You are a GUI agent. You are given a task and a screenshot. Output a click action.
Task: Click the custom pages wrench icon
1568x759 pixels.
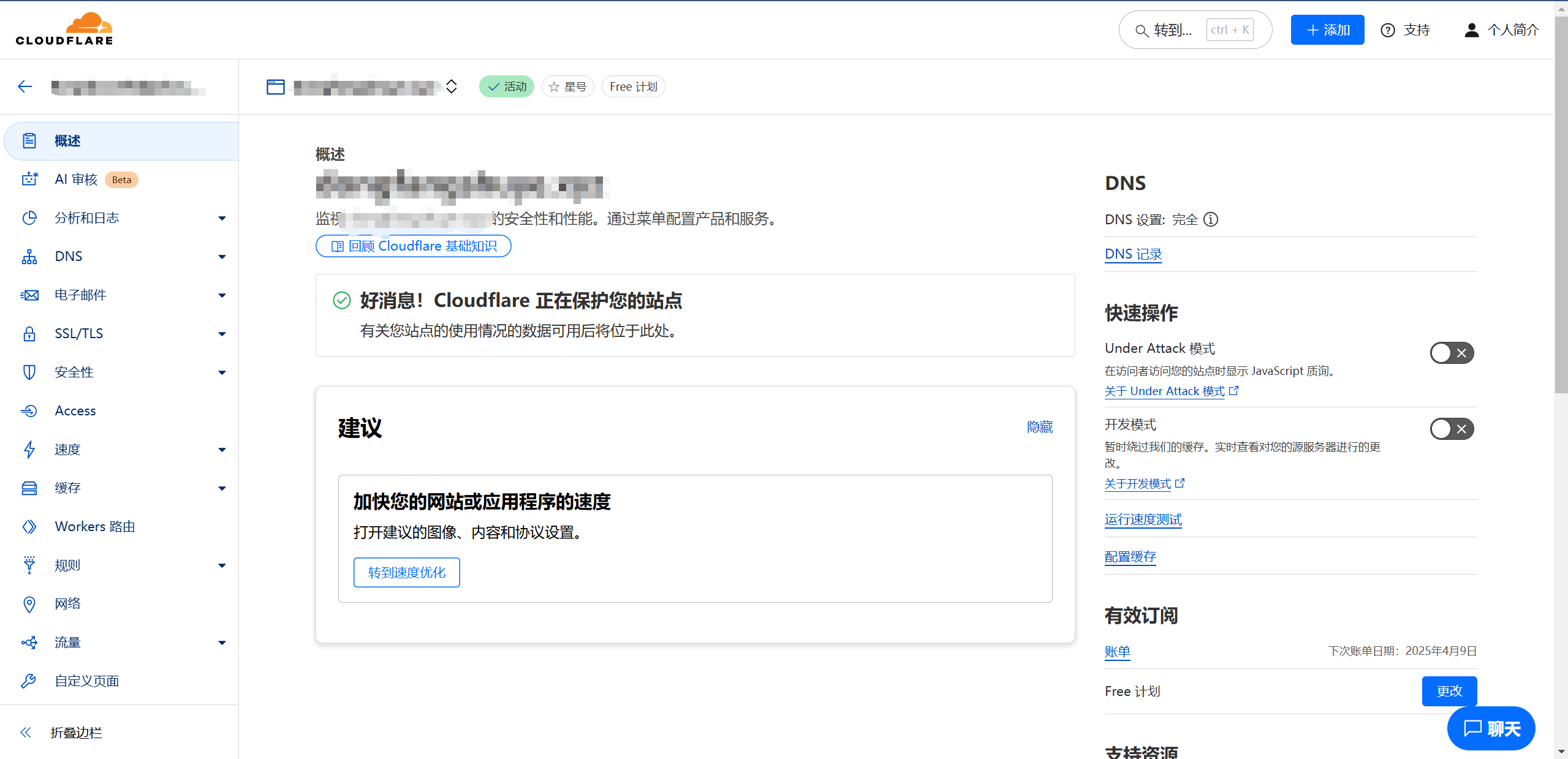(29, 681)
